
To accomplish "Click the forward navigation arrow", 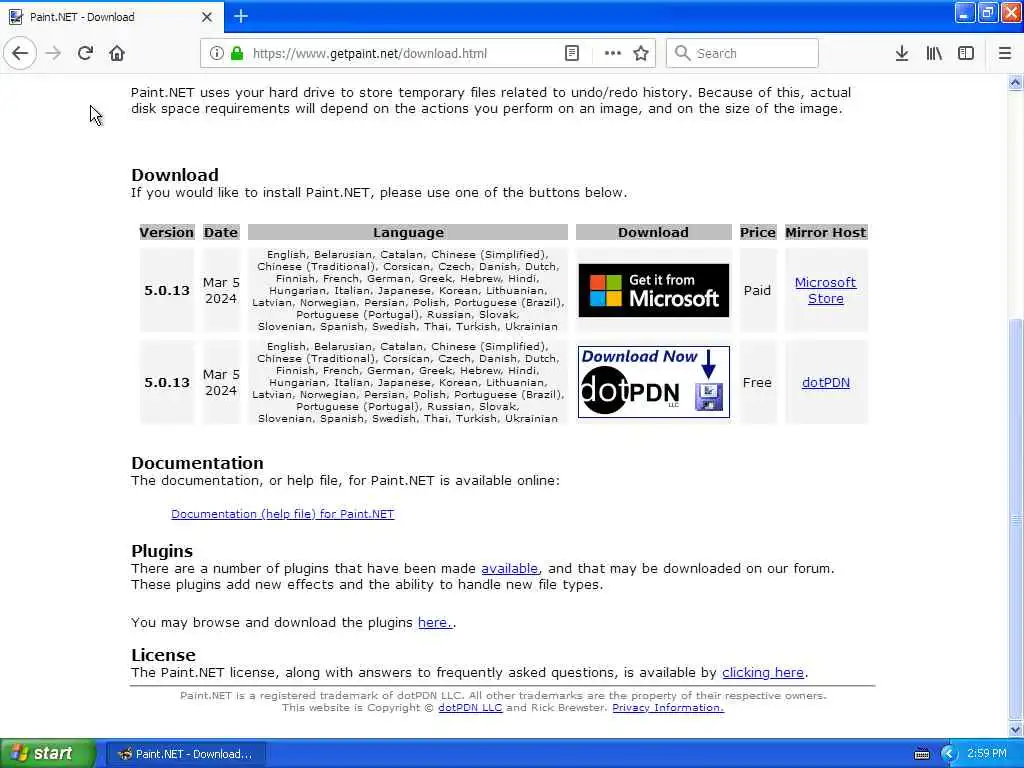I will point(54,53).
